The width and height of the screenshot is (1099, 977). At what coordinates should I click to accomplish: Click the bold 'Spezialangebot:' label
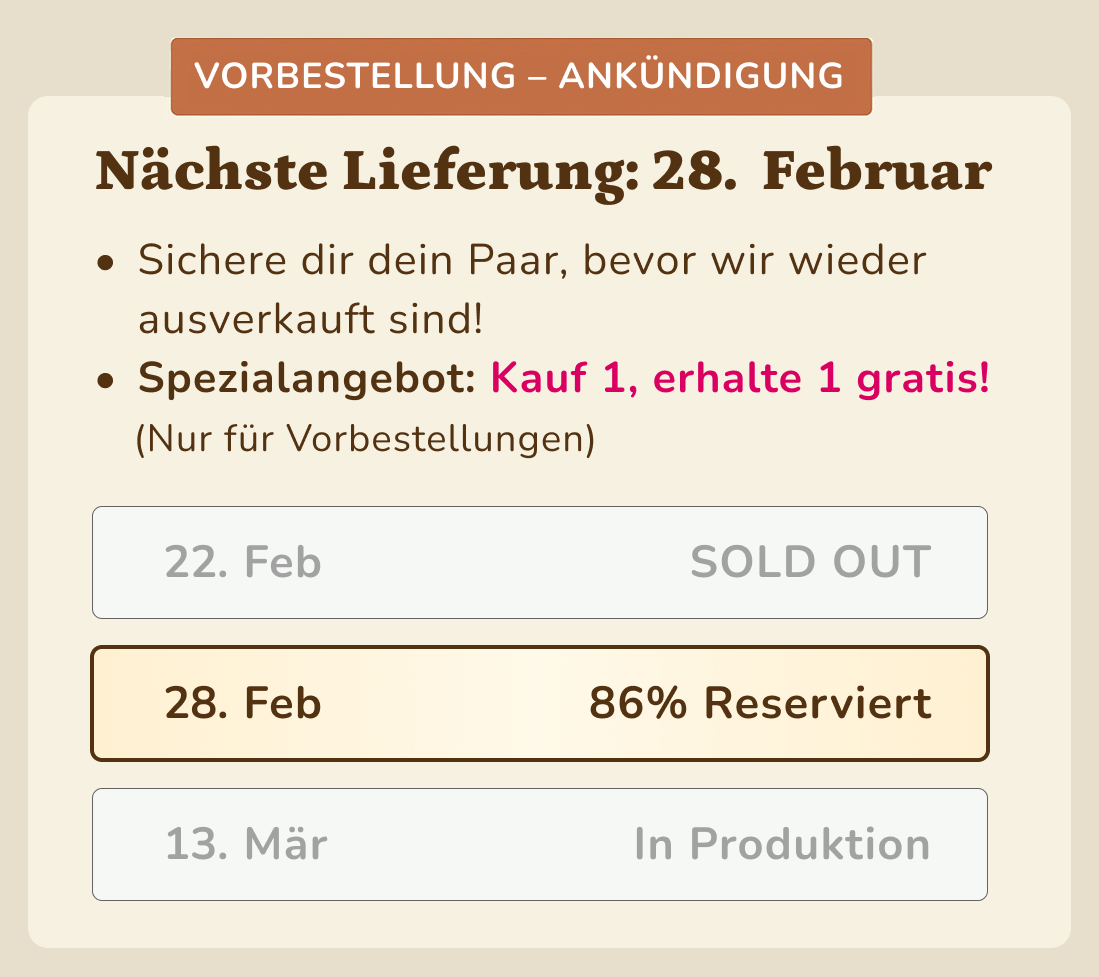306,380
